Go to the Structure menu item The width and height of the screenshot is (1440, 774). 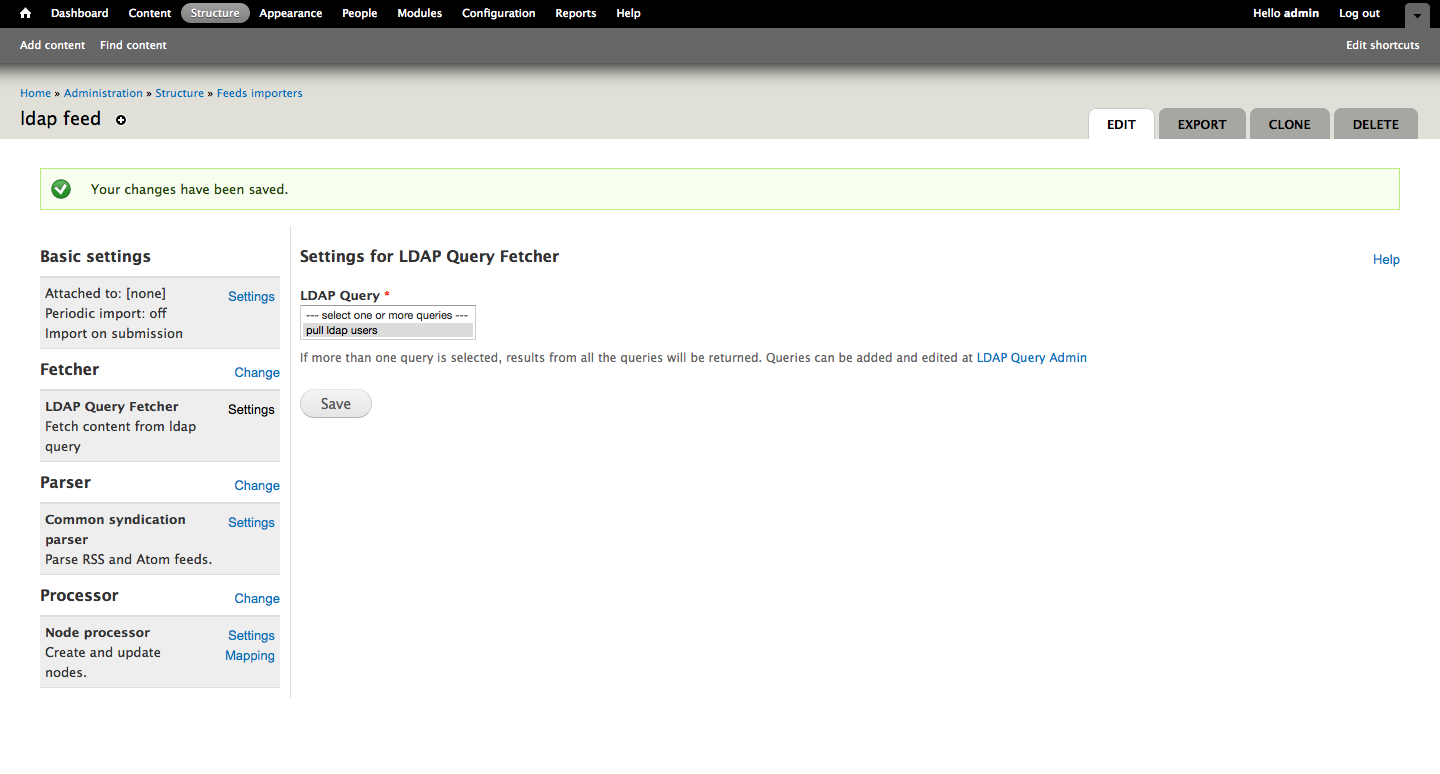pyautogui.click(x=215, y=13)
